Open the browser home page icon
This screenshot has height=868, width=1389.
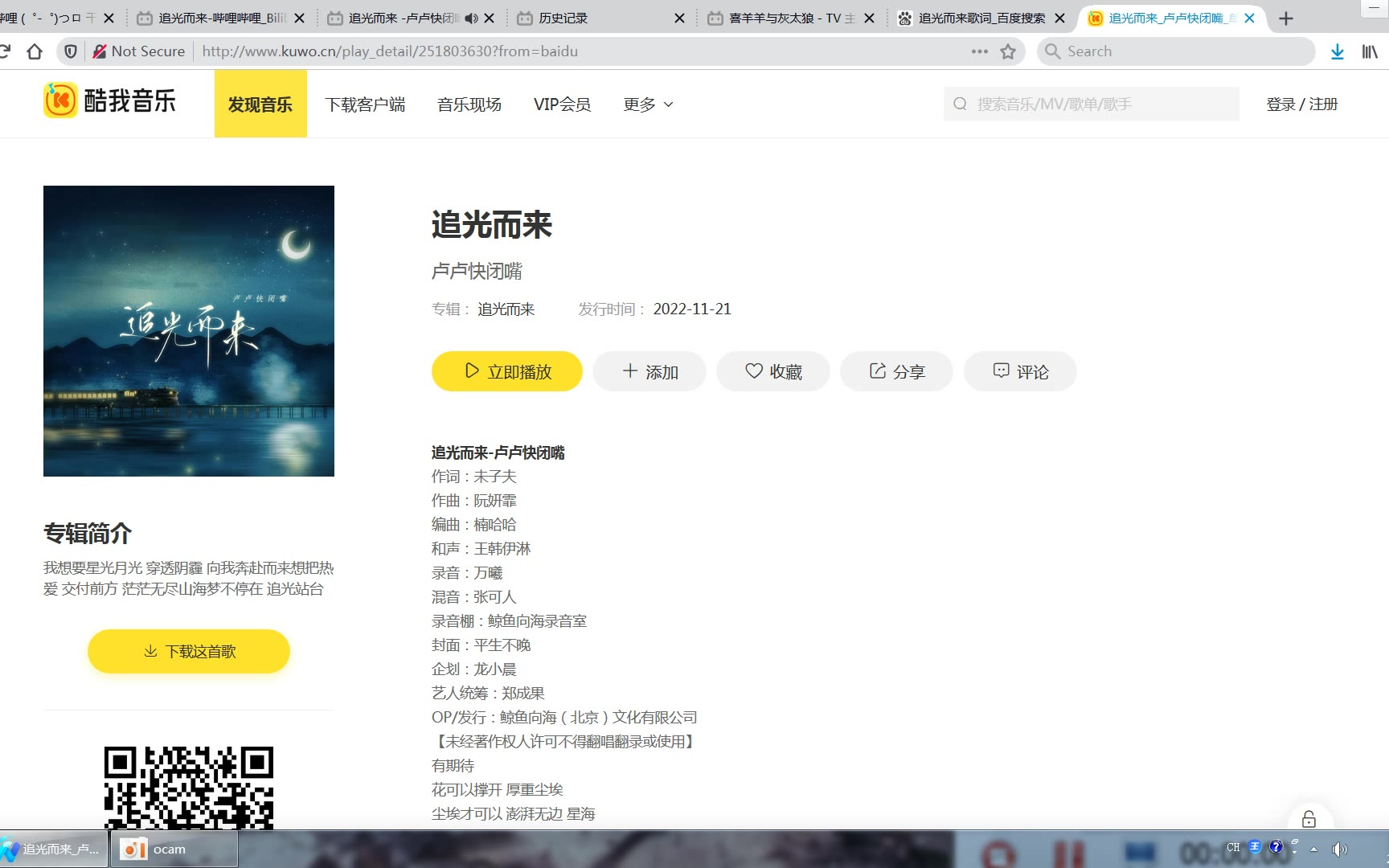pyautogui.click(x=34, y=51)
